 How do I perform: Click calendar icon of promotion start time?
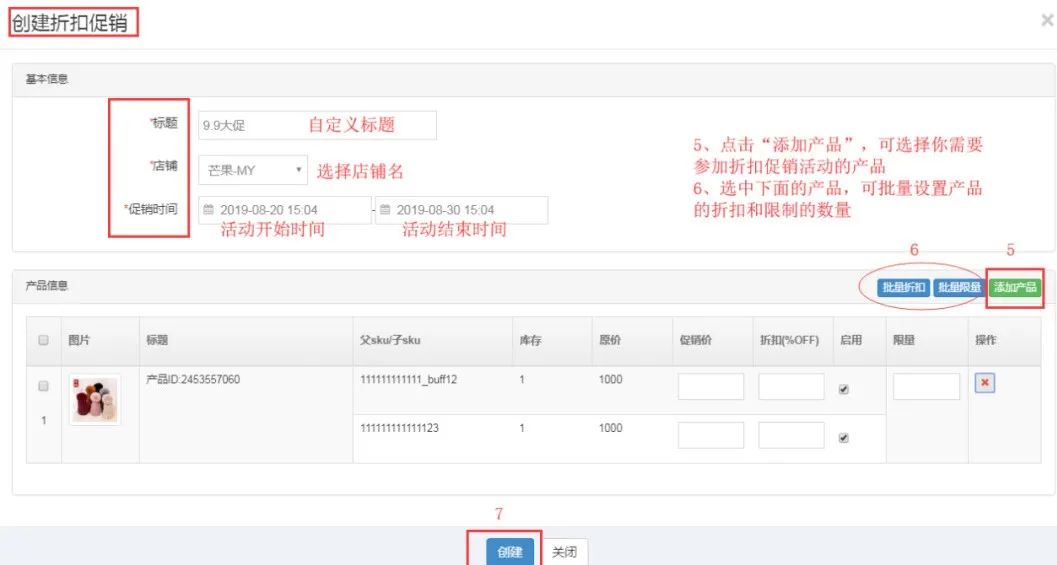click(208, 210)
